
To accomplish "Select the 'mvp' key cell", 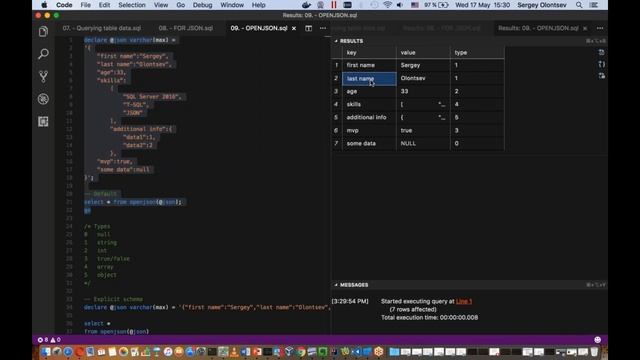I will pos(369,130).
